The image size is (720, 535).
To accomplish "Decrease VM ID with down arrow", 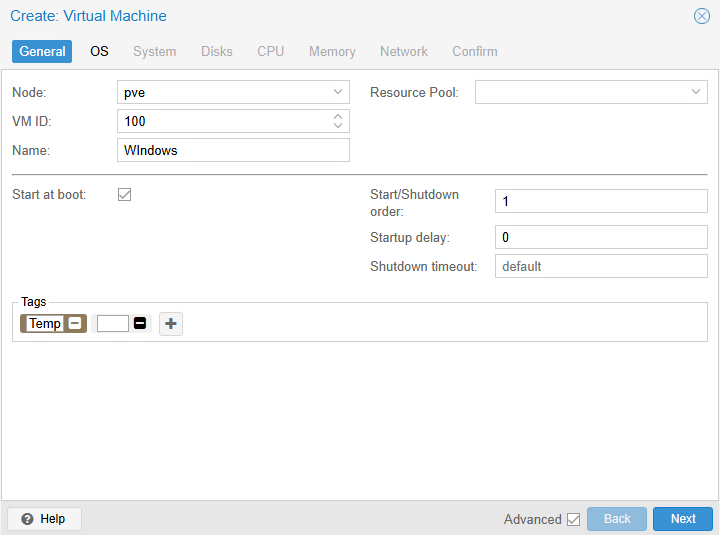I will pos(338,126).
